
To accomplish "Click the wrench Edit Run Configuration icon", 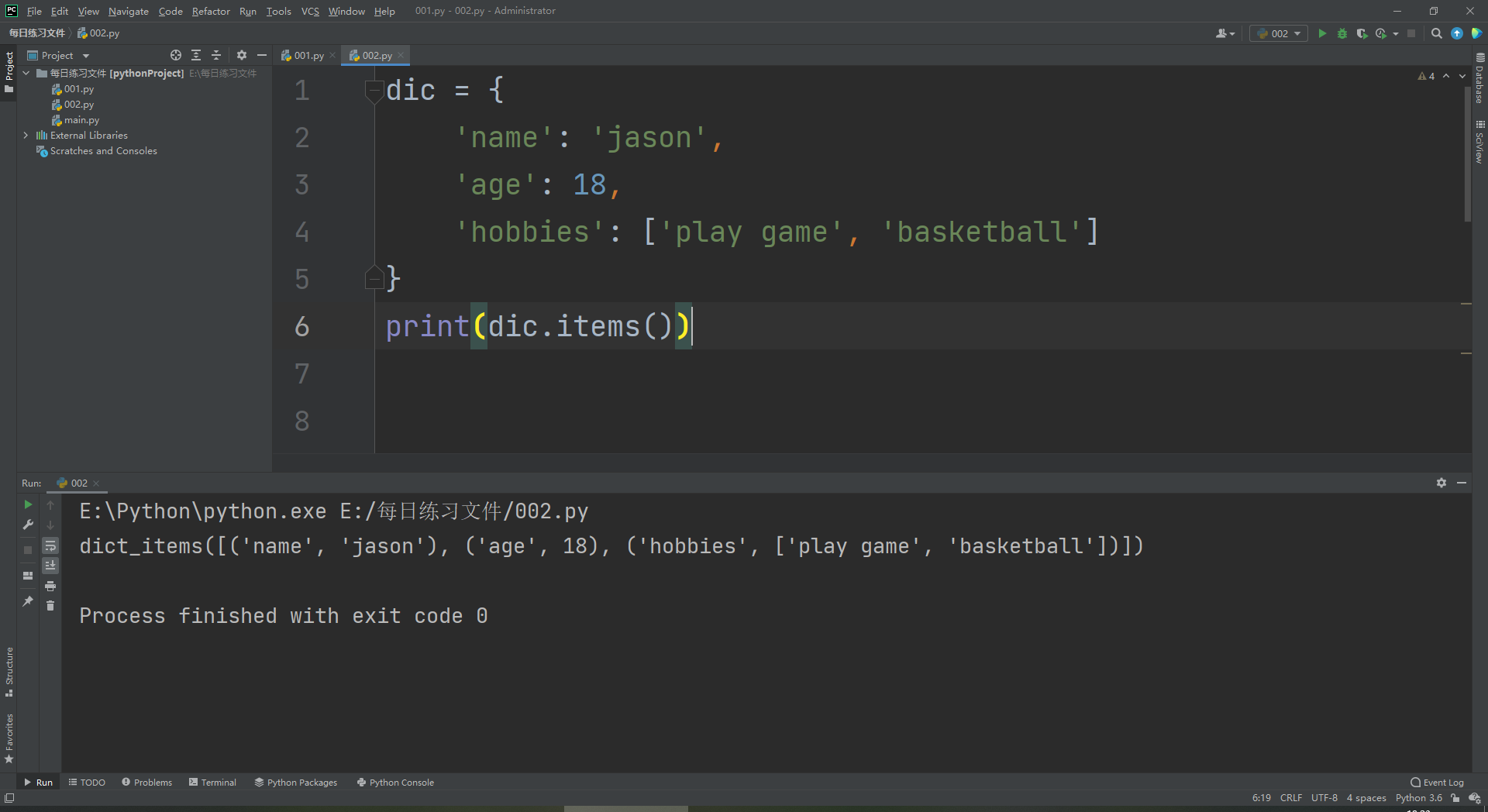I will pos(28,525).
